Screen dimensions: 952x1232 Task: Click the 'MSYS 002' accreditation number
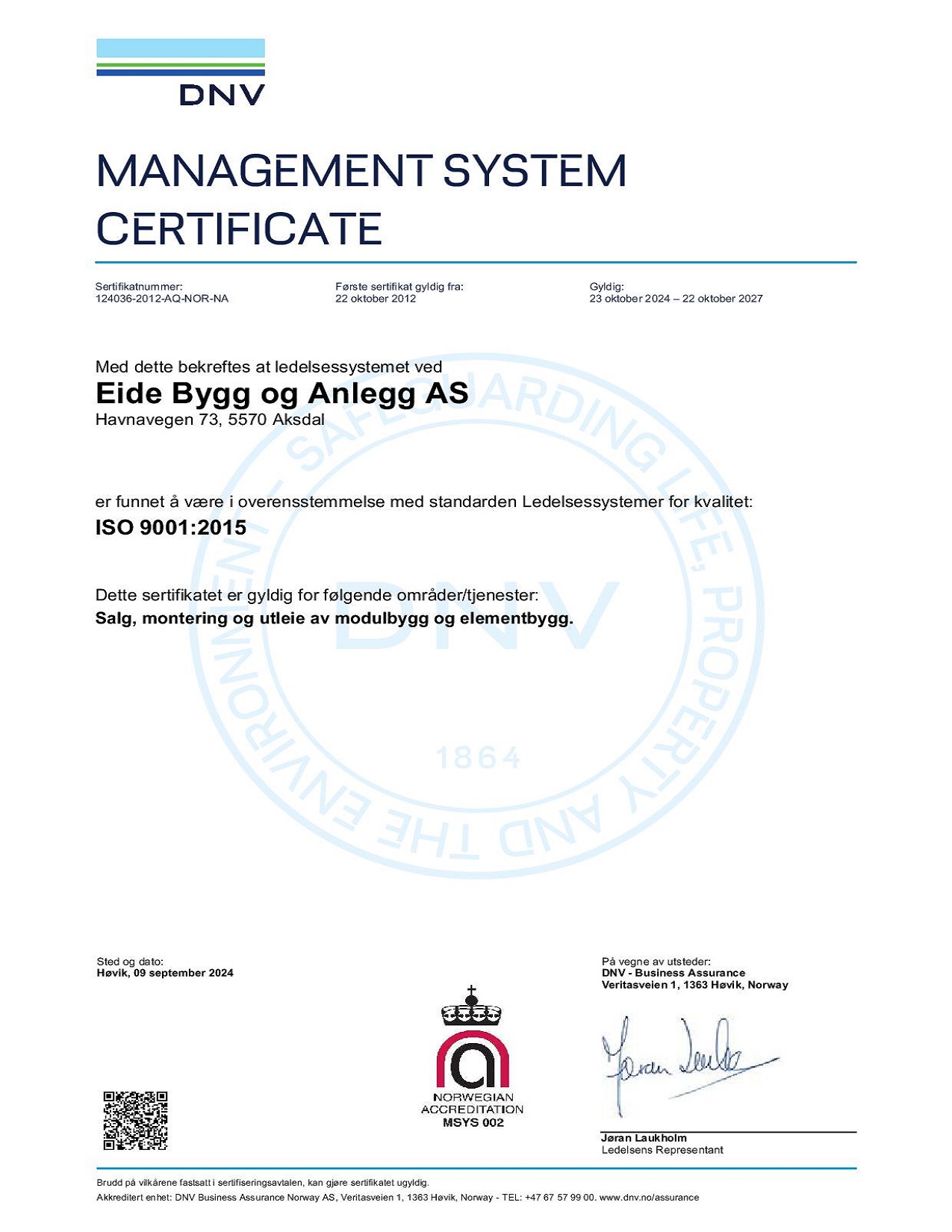[x=473, y=1123]
